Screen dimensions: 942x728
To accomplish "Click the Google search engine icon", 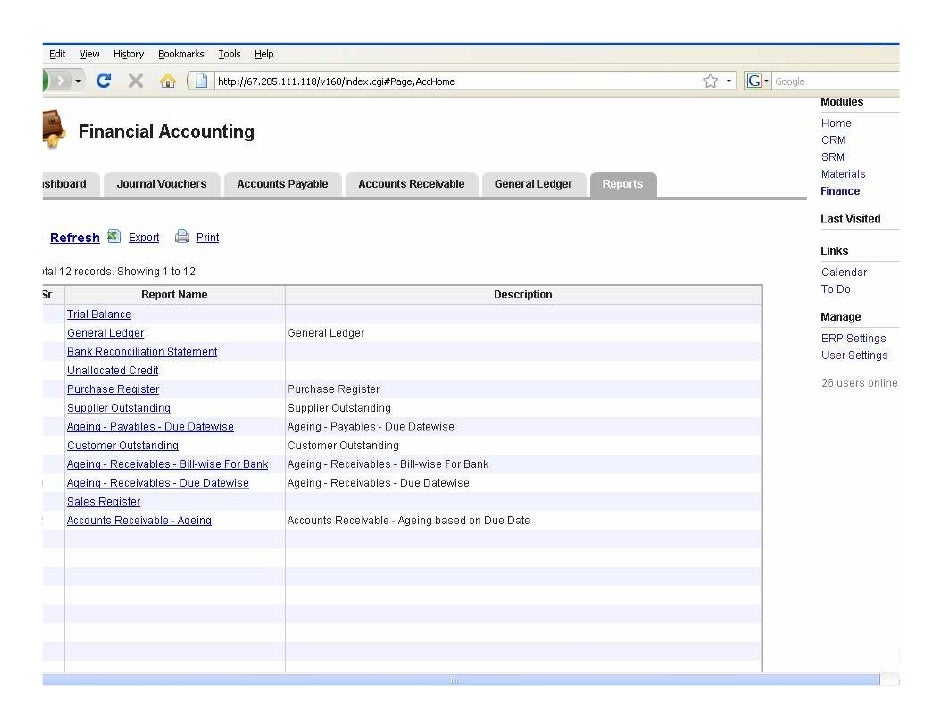I will pyautogui.click(x=754, y=82).
